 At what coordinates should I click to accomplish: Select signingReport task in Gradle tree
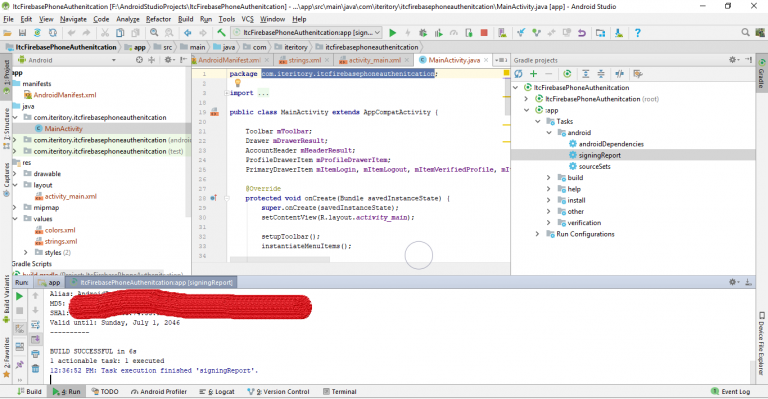[600, 155]
